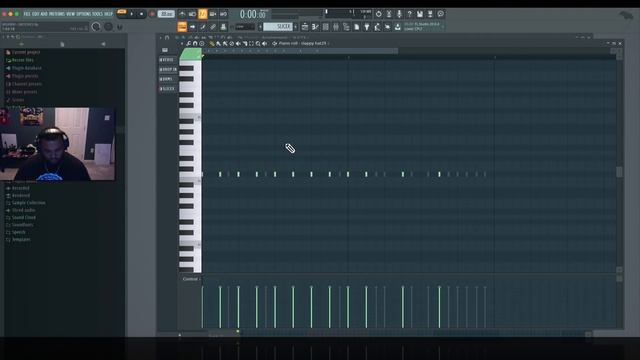Open the piano roll main menu arrow
The height and width of the screenshot is (360, 640).
(182, 43)
